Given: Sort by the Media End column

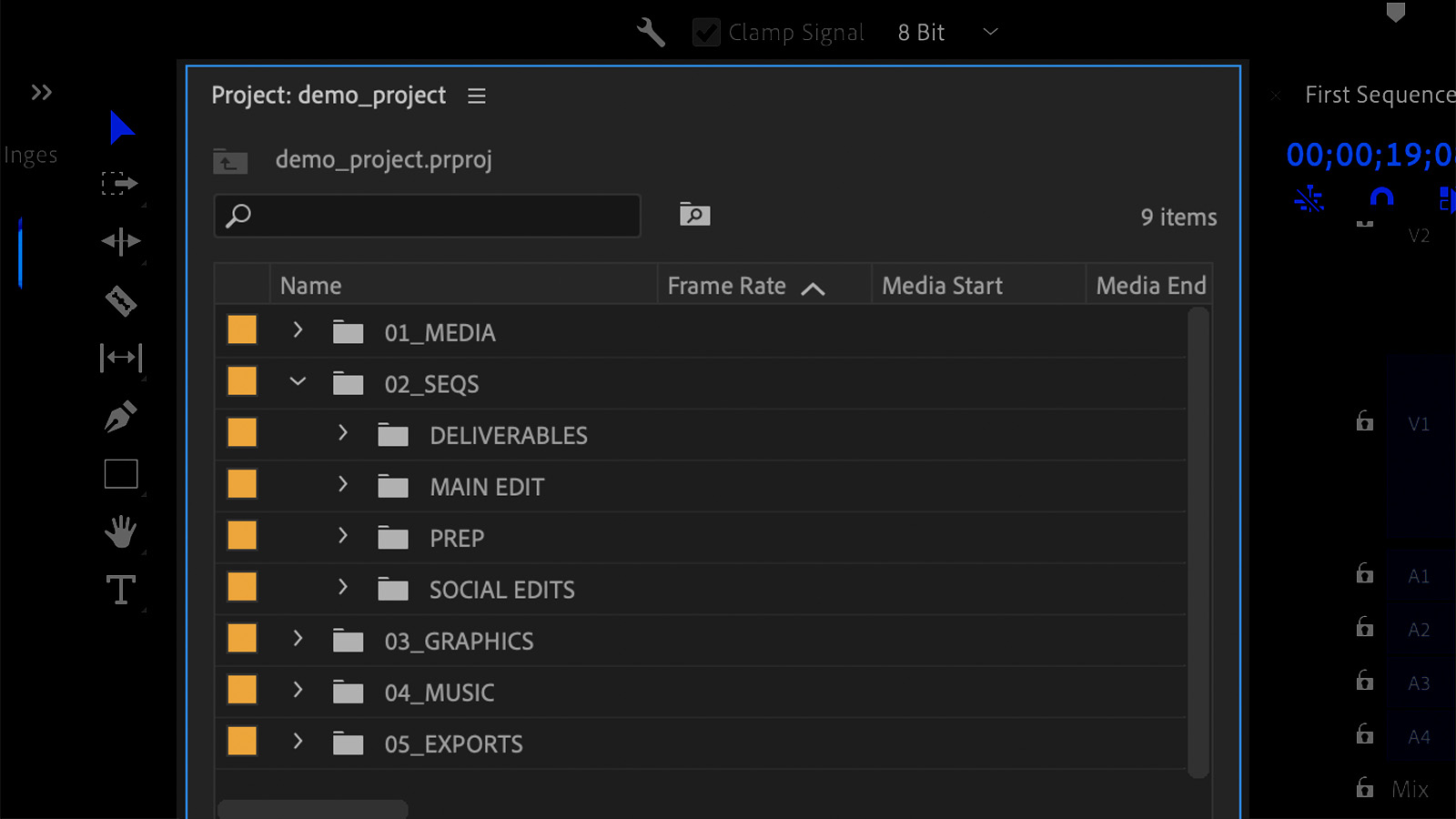Looking at the screenshot, I should coord(1149,286).
